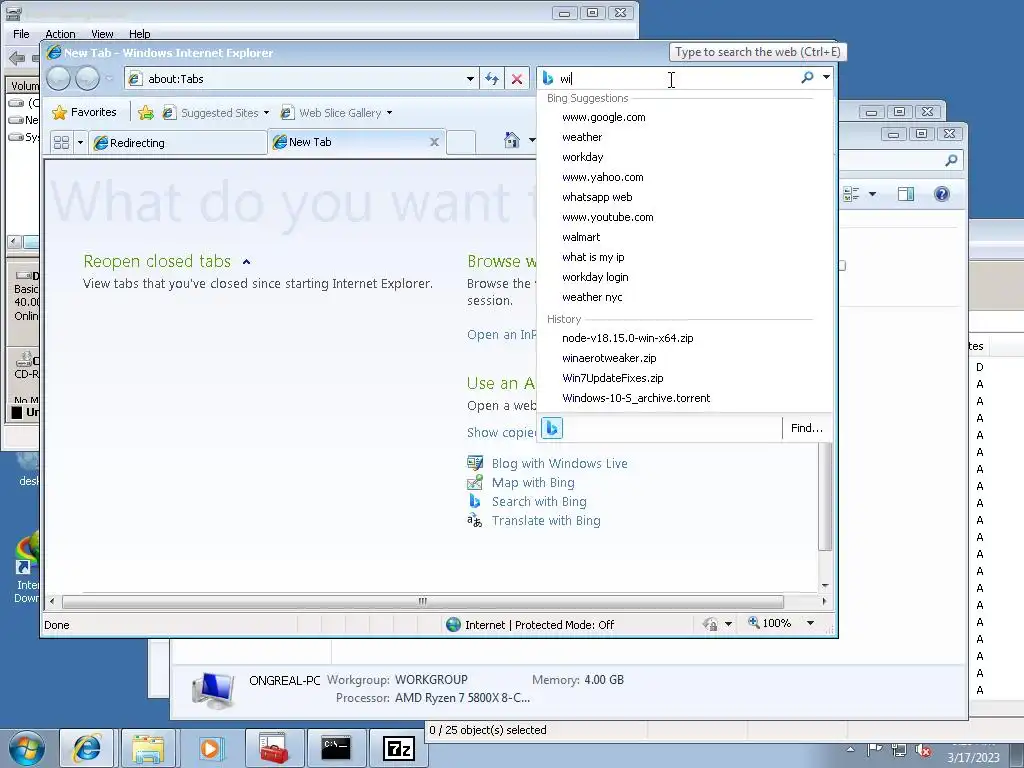
Task: Open the Favorites star button
Action: click(x=84, y=112)
